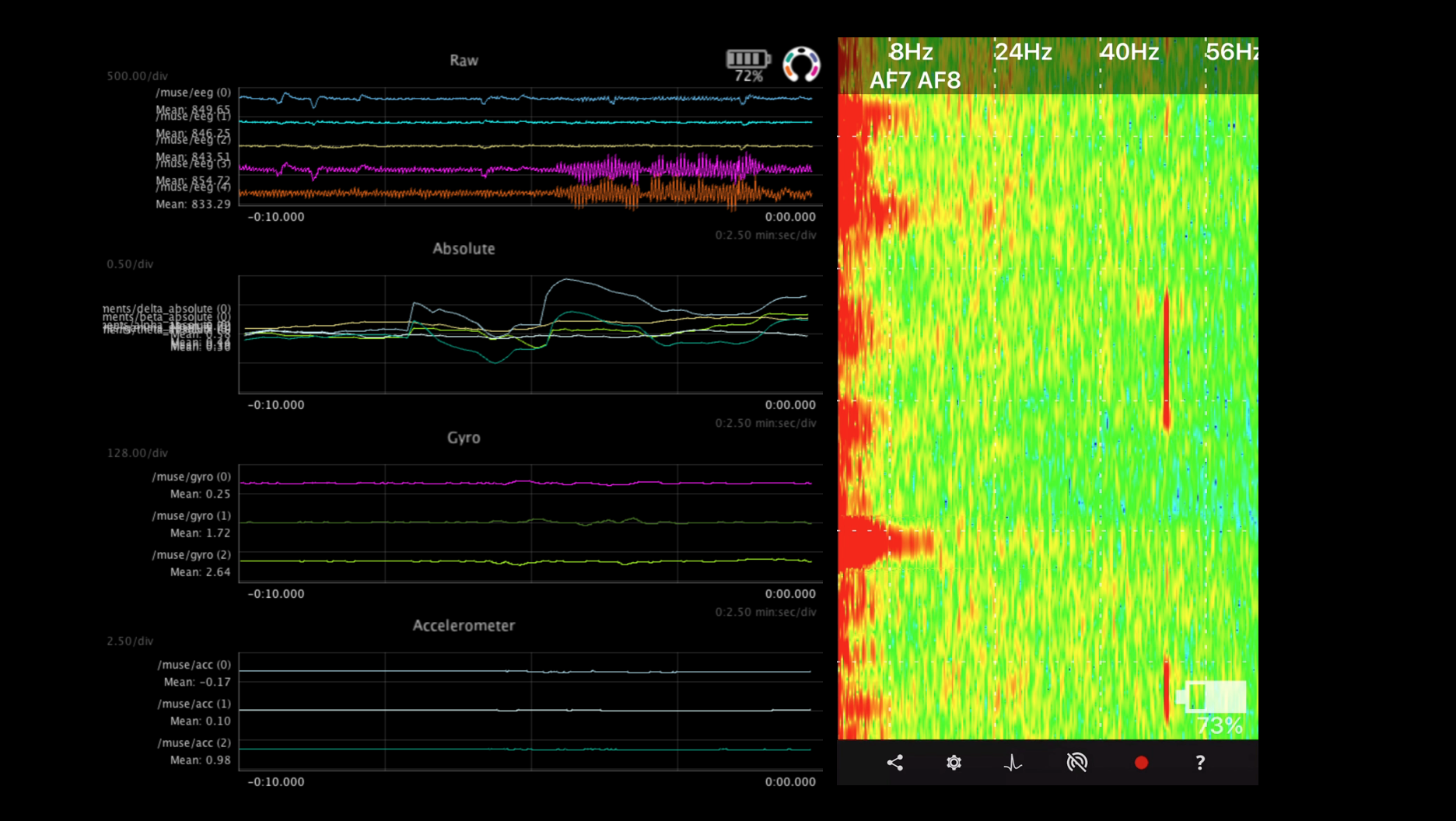The width and height of the screenshot is (1456, 821).
Task: Select the /muse/eeg (0) trace label
Action: point(193,93)
